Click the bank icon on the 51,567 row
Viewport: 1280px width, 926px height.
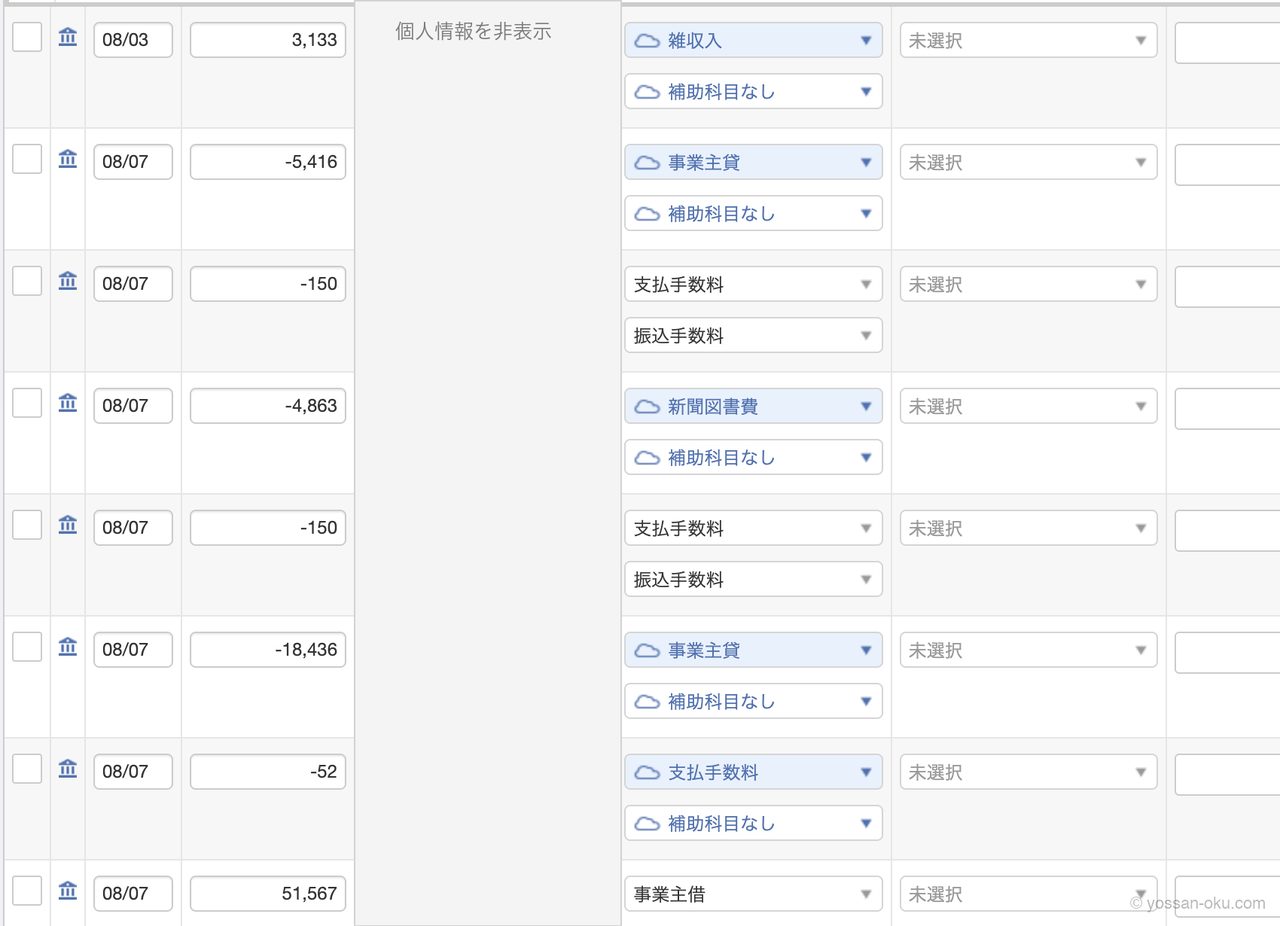68,891
